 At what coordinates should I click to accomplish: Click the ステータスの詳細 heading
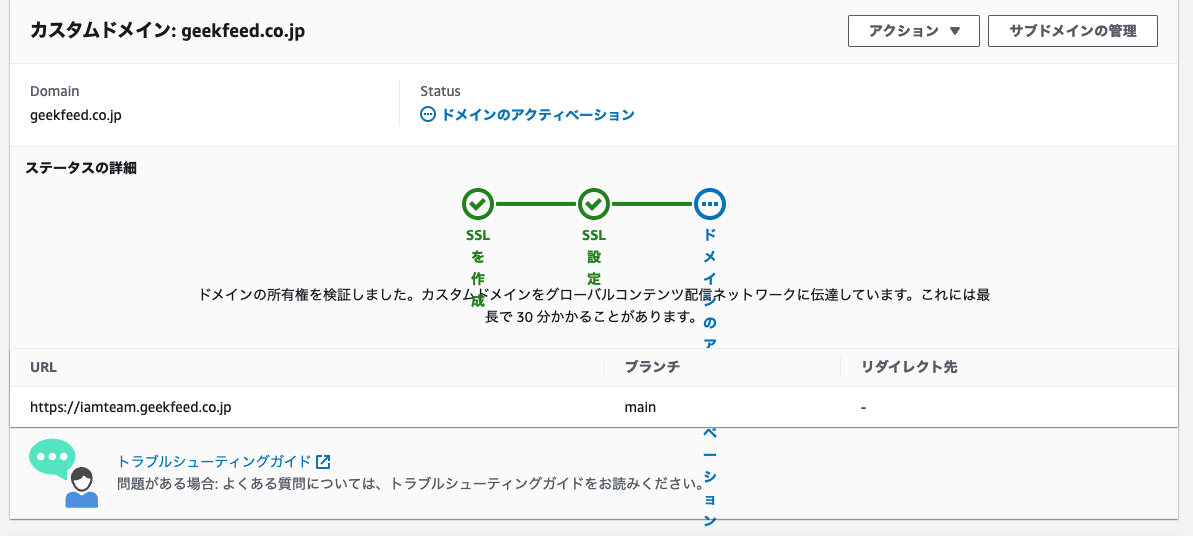click(x=81, y=168)
